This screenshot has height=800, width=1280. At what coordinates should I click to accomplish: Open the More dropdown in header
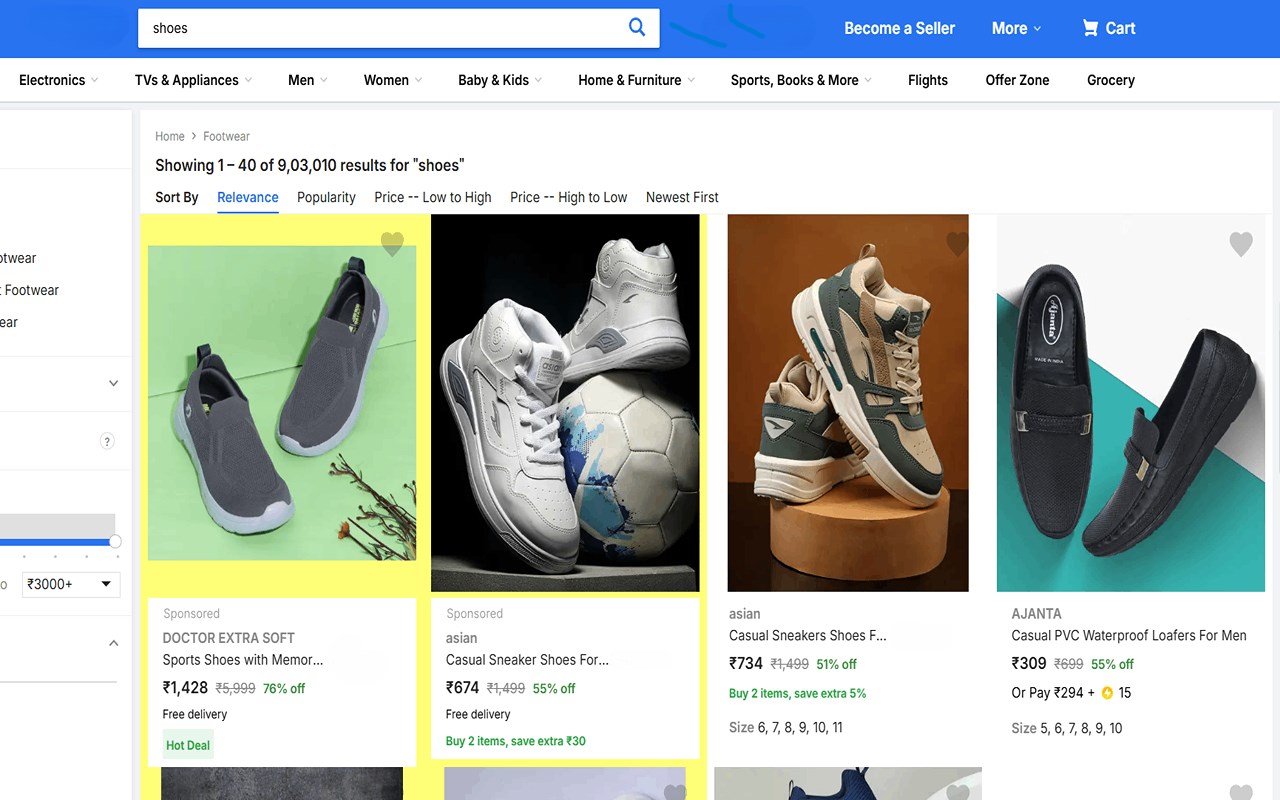point(1016,28)
